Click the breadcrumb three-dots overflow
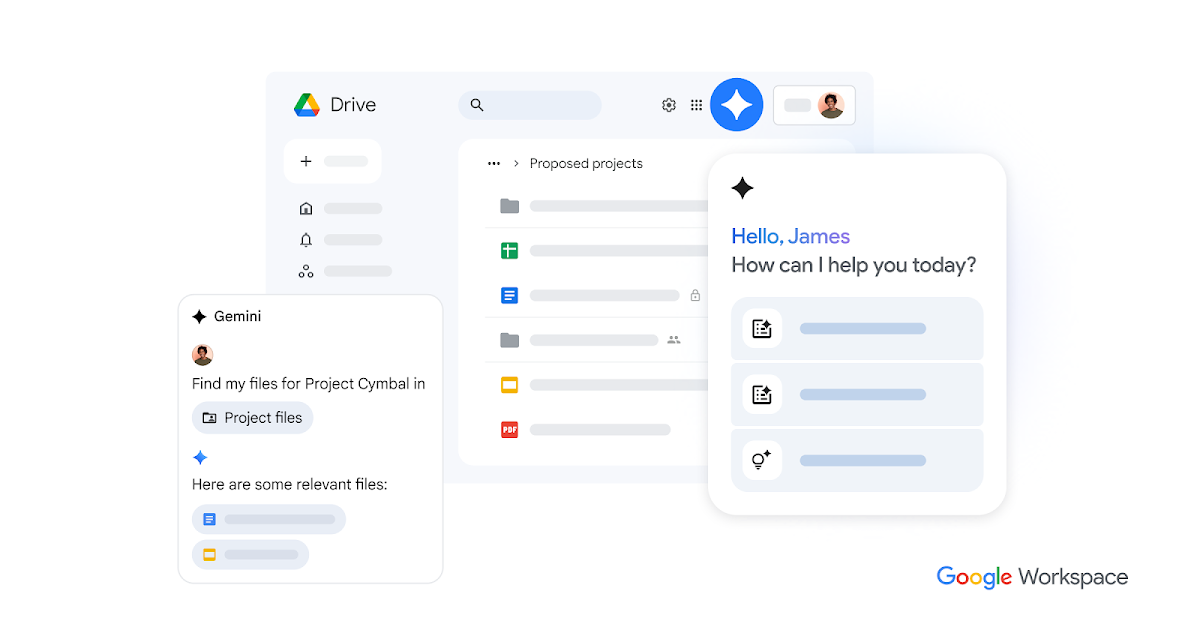 pyautogui.click(x=493, y=163)
